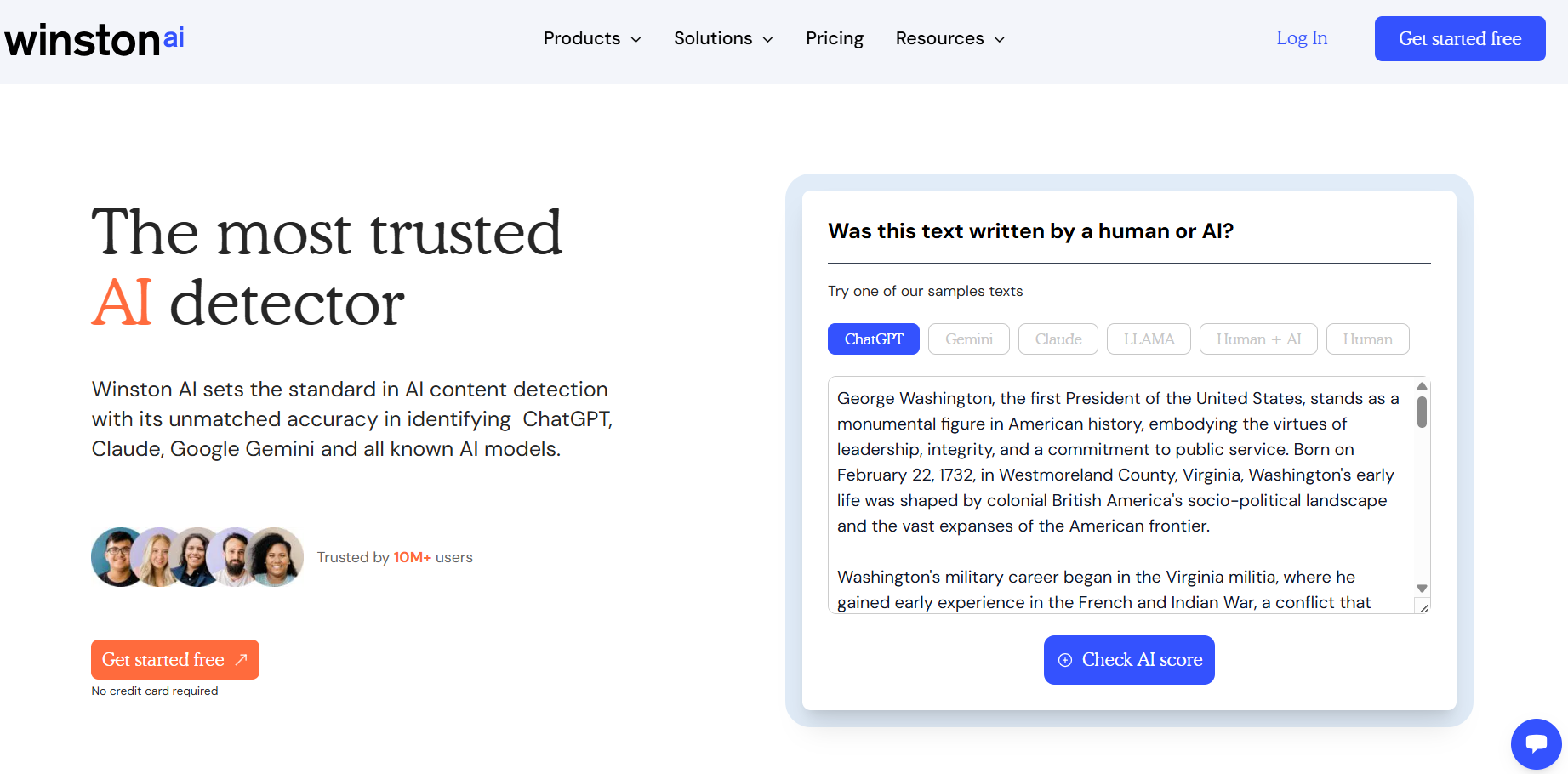Open the Resources dropdown menu
Screen dimensions: 1568x774
pyautogui.click(x=949, y=39)
